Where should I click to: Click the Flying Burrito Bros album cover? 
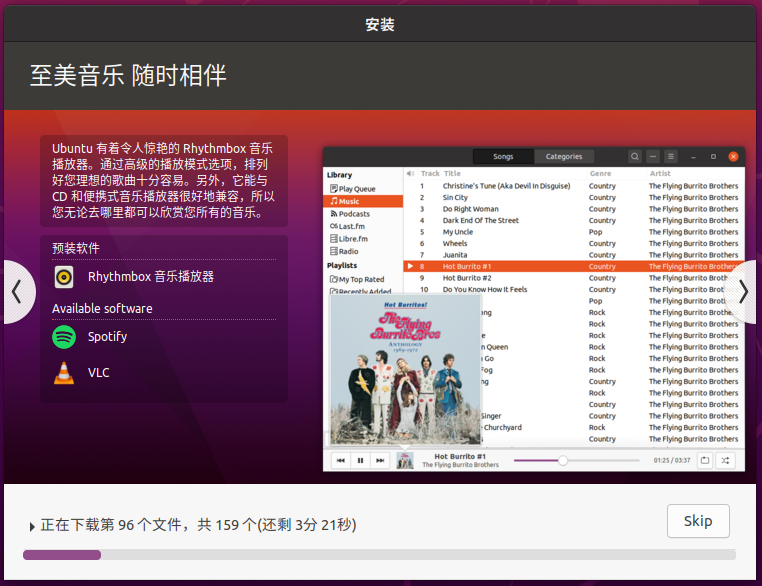pyautogui.click(x=405, y=369)
